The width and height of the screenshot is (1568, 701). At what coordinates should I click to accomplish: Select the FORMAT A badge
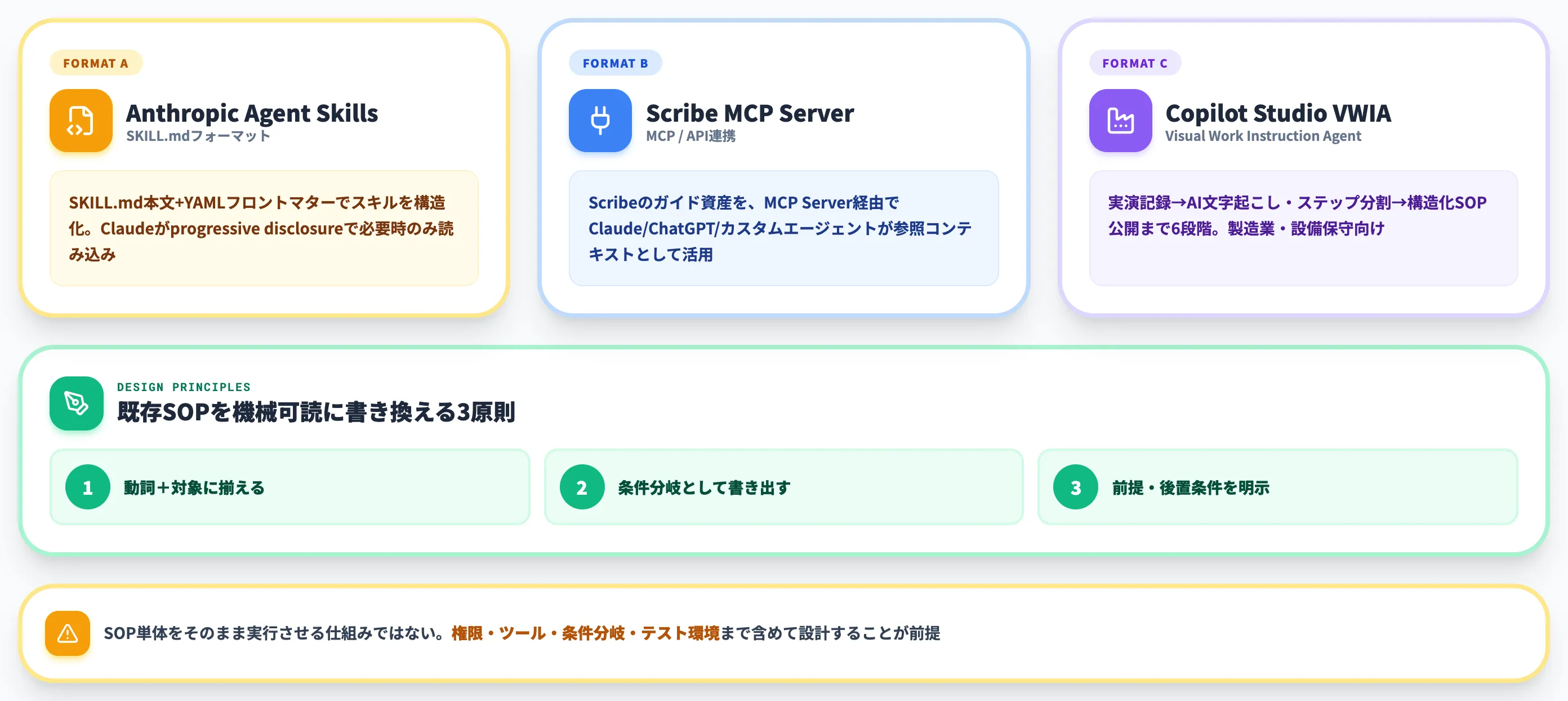[96, 63]
